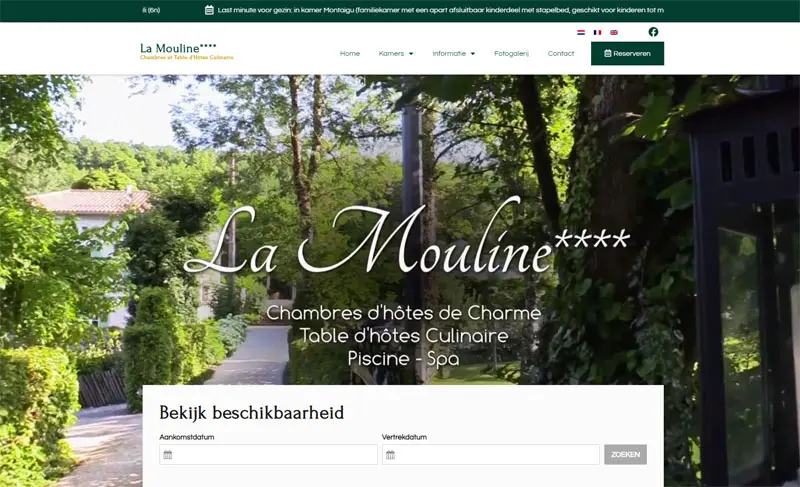The image size is (800, 487).
Task: Go to the Contact page
Action: (x=561, y=54)
